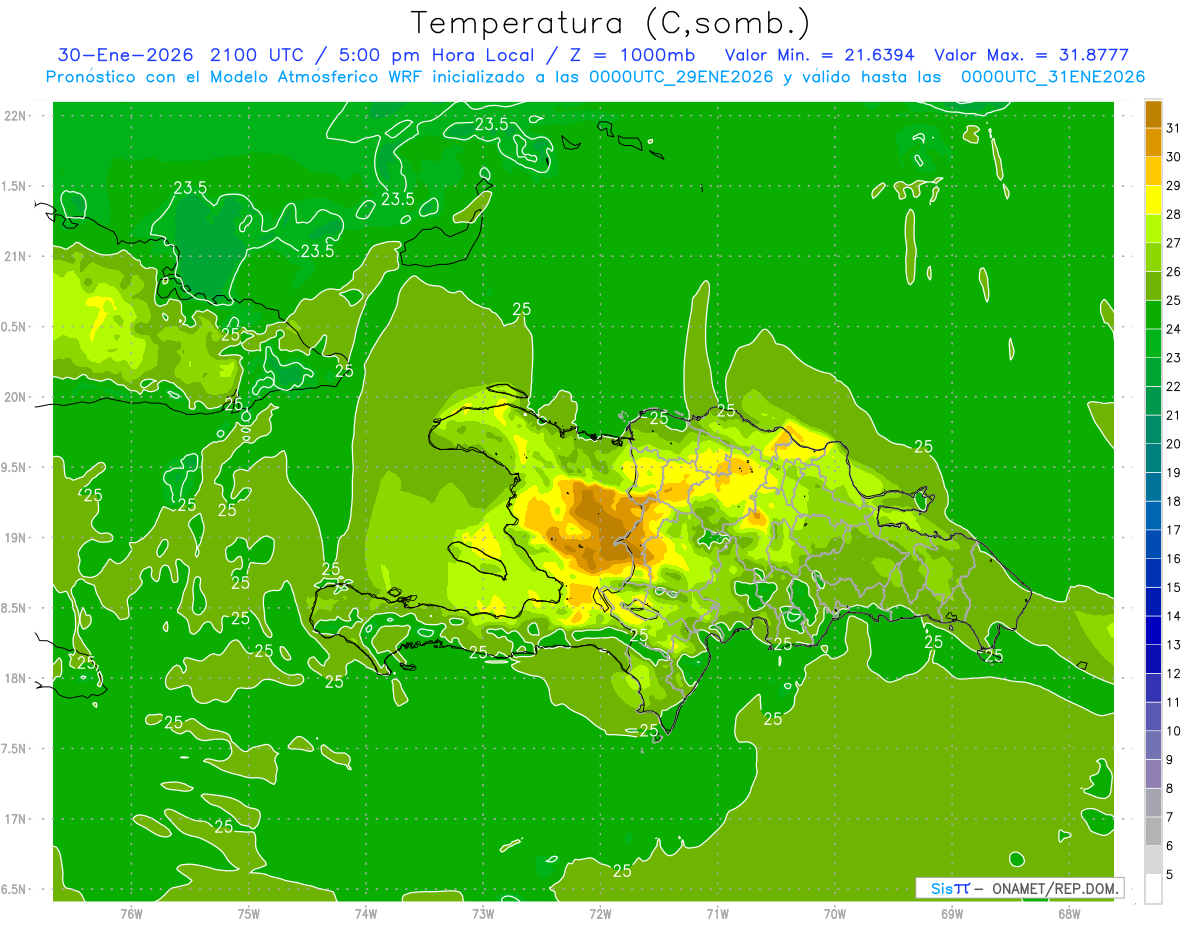Click the '76W' longitude axis label
This screenshot has width=1200, height=927.
tap(131, 912)
